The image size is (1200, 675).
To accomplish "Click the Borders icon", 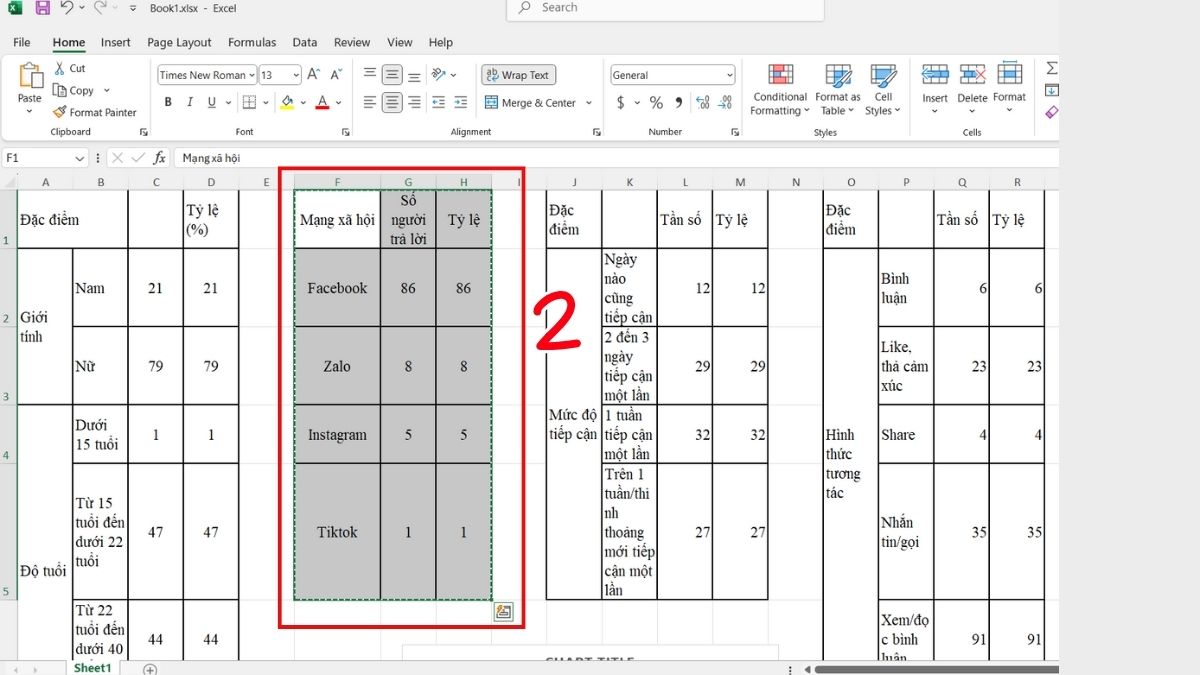I will (x=249, y=102).
